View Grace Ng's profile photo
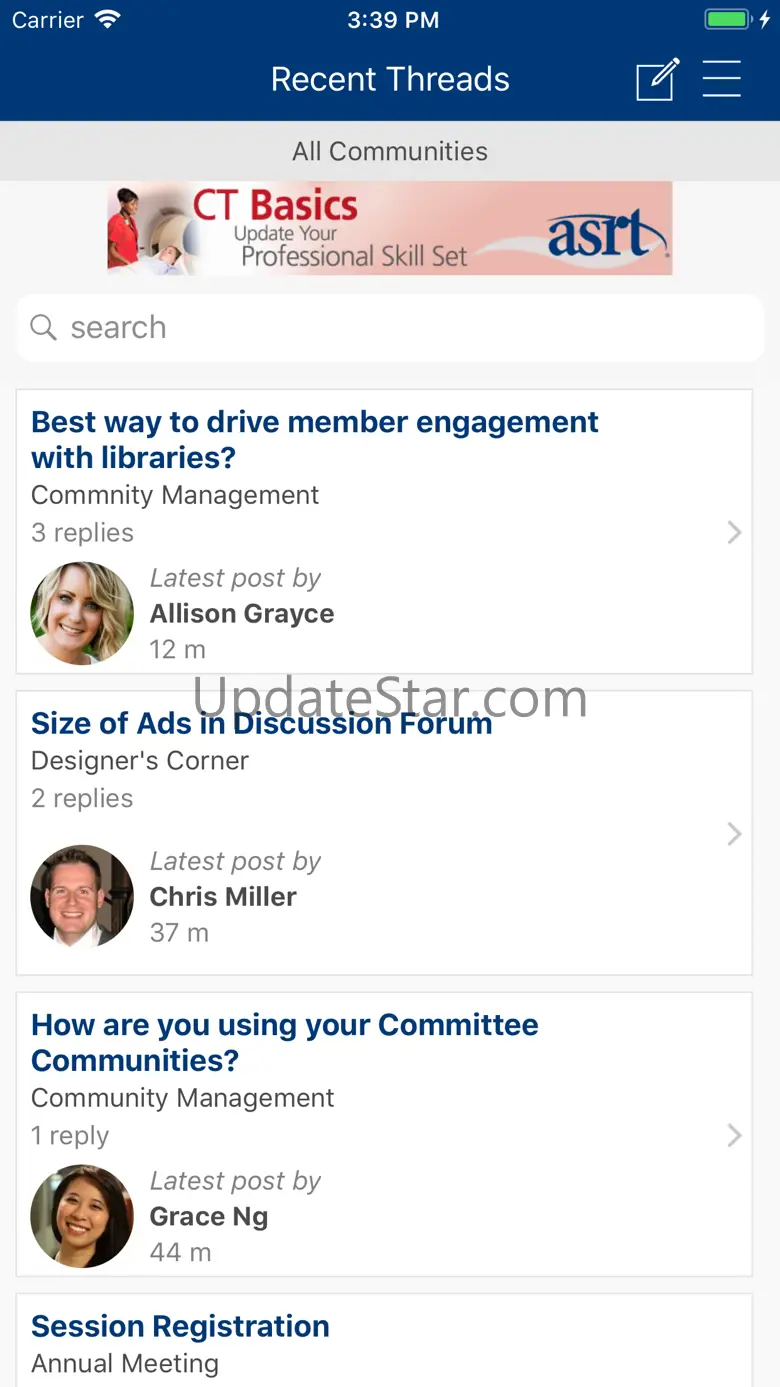Viewport: 780px width, 1387px height. [x=82, y=1216]
